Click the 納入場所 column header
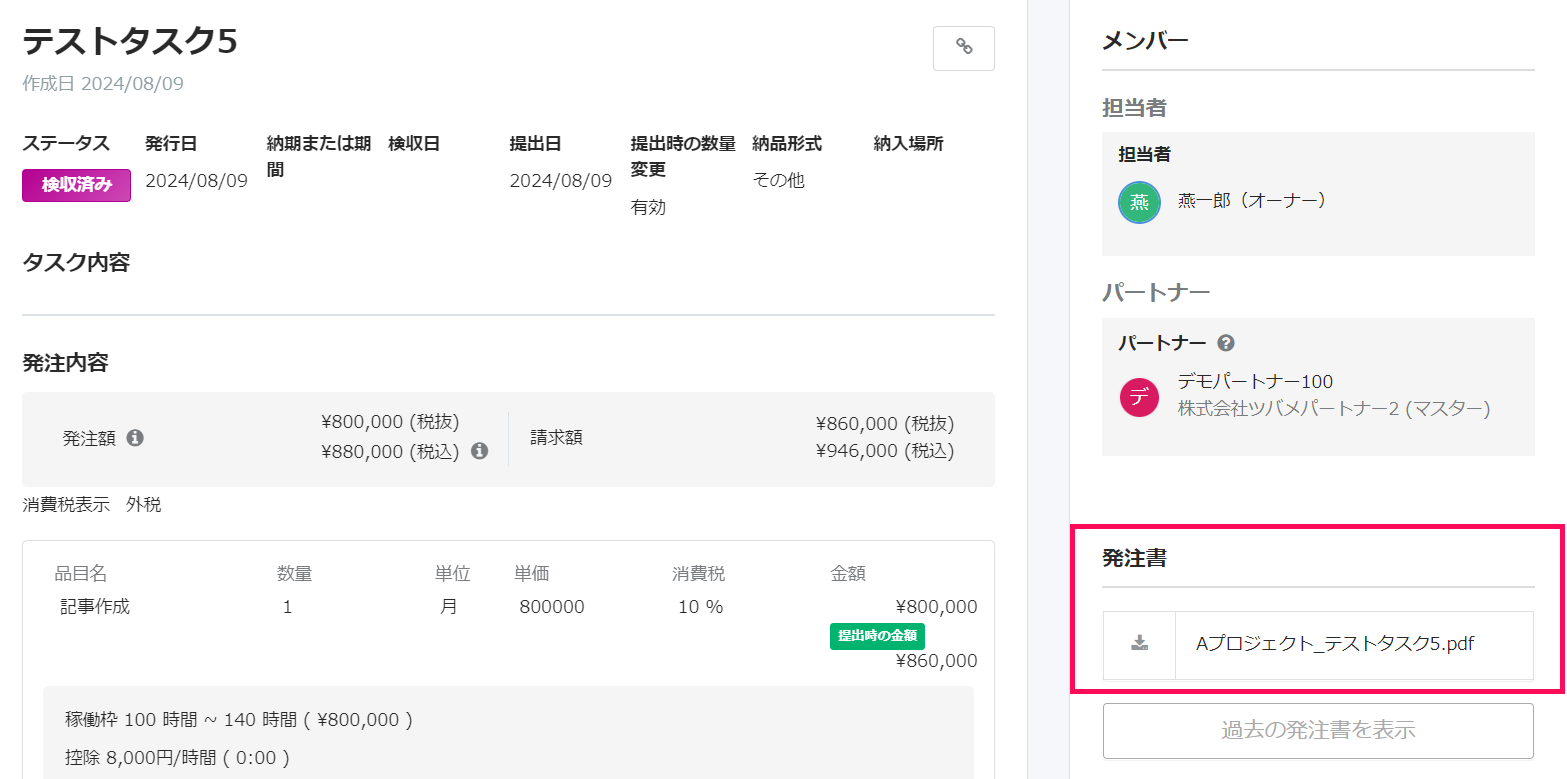Viewport: 1567px width, 779px height. pyautogui.click(x=908, y=144)
